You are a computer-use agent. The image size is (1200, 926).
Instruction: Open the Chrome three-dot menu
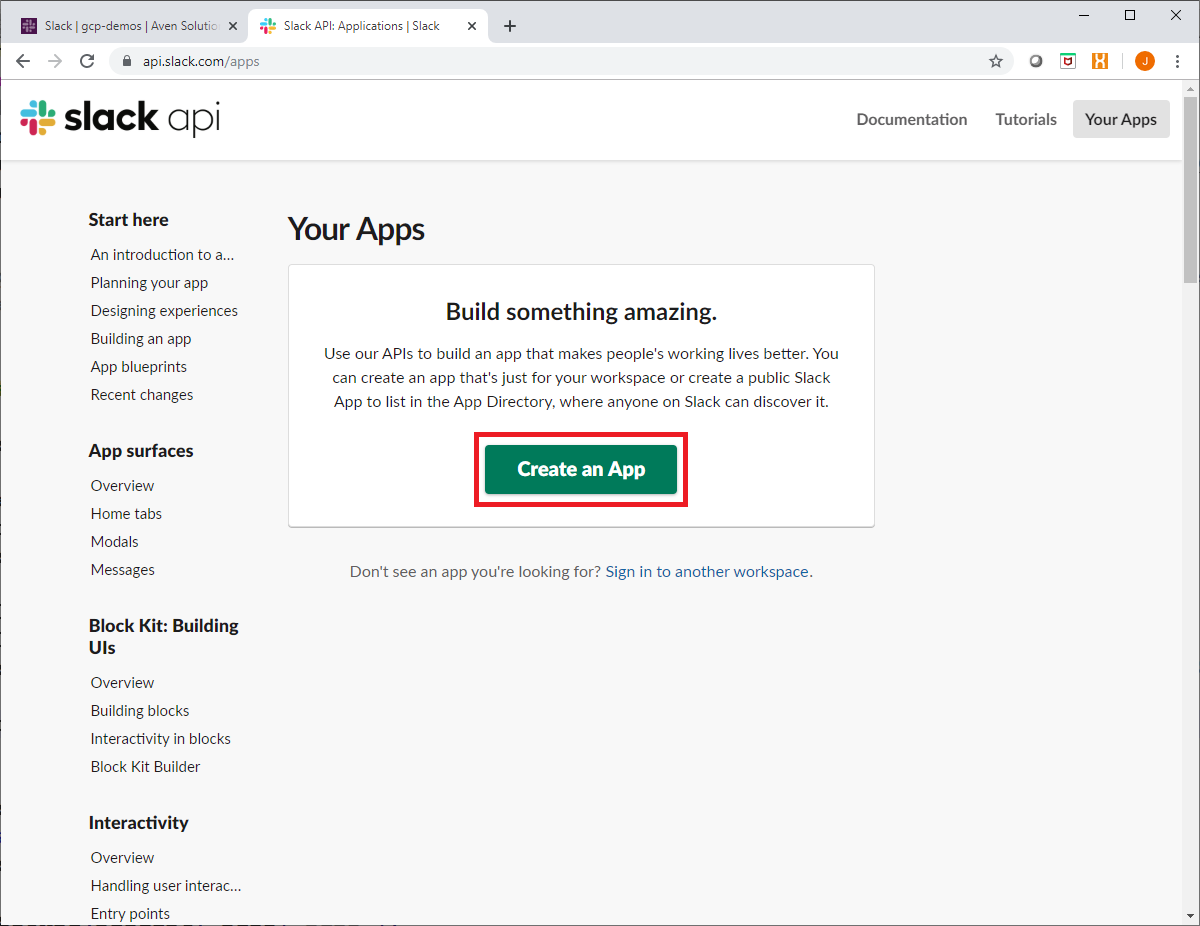point(1178,61)
